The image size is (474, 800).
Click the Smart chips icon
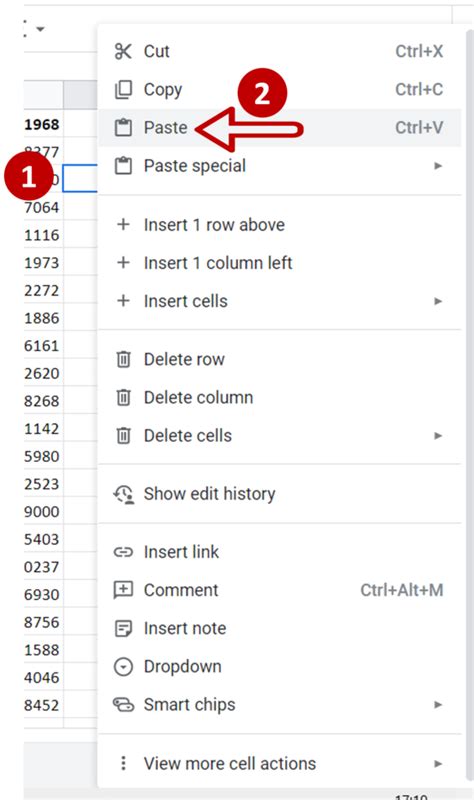(123, 705)
